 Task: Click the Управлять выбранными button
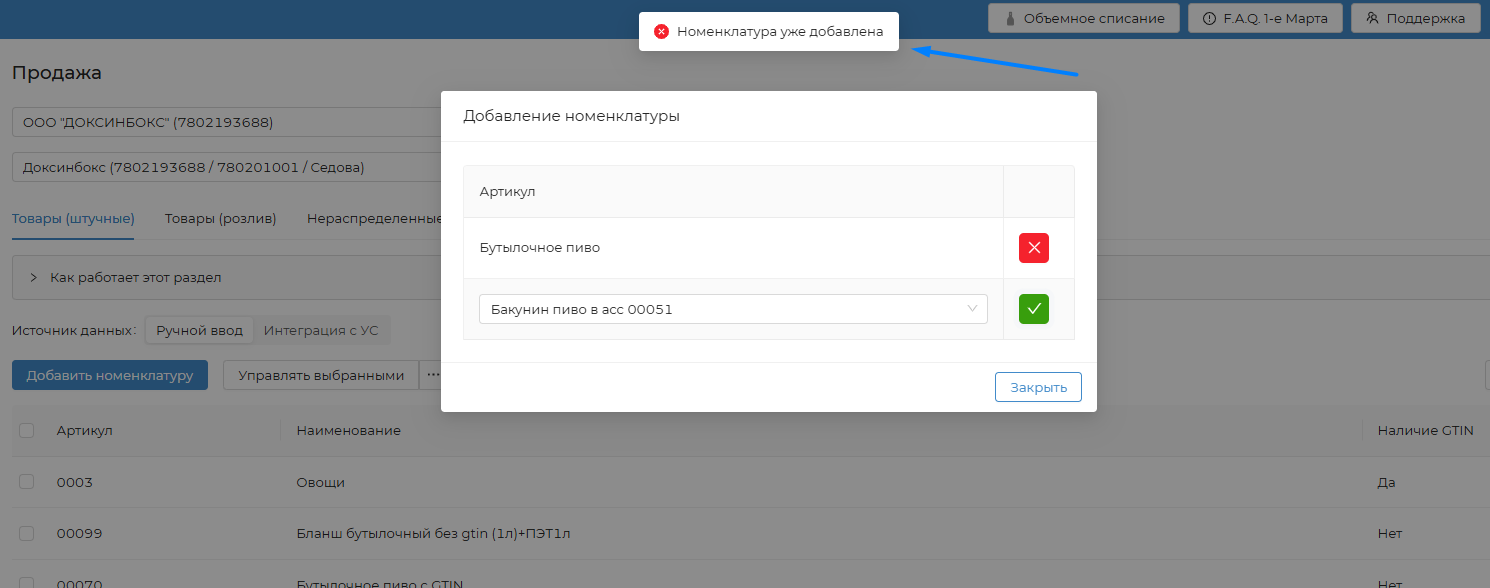320,375
